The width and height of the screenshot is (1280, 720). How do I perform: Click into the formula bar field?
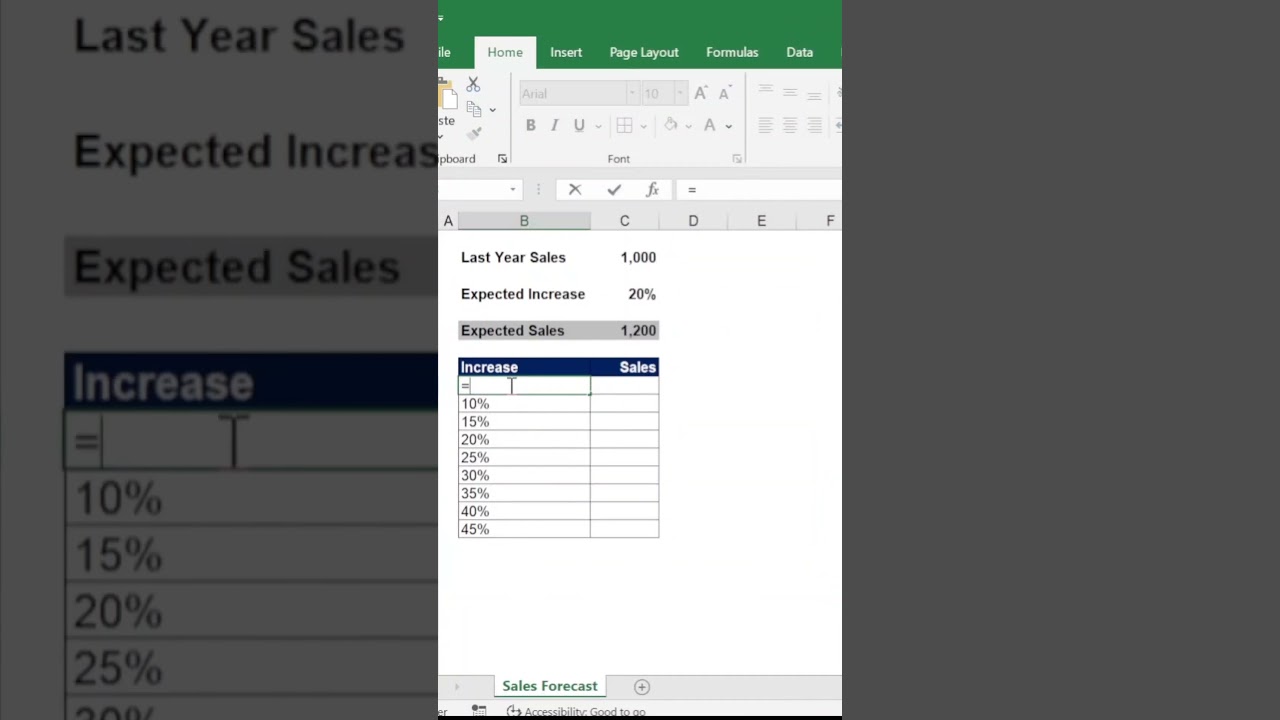pos(759,189)
